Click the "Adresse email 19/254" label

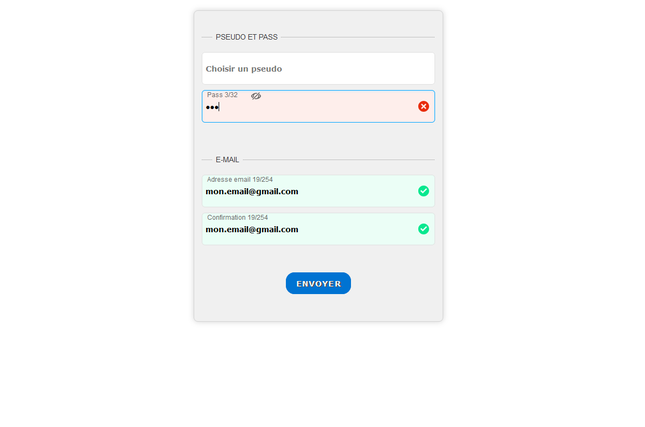tap(240, 179)
